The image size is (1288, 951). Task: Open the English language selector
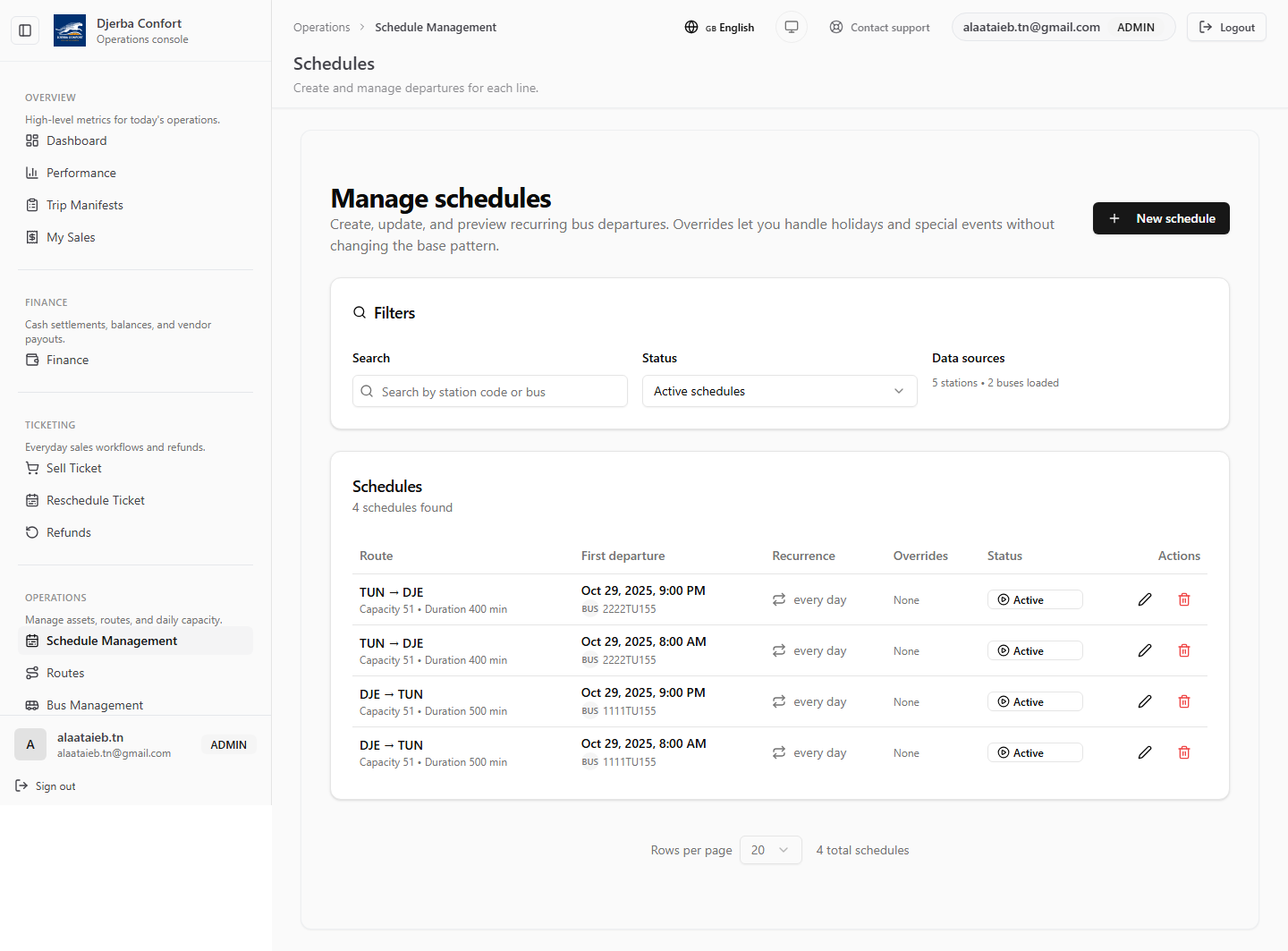[x=719, y=27]
